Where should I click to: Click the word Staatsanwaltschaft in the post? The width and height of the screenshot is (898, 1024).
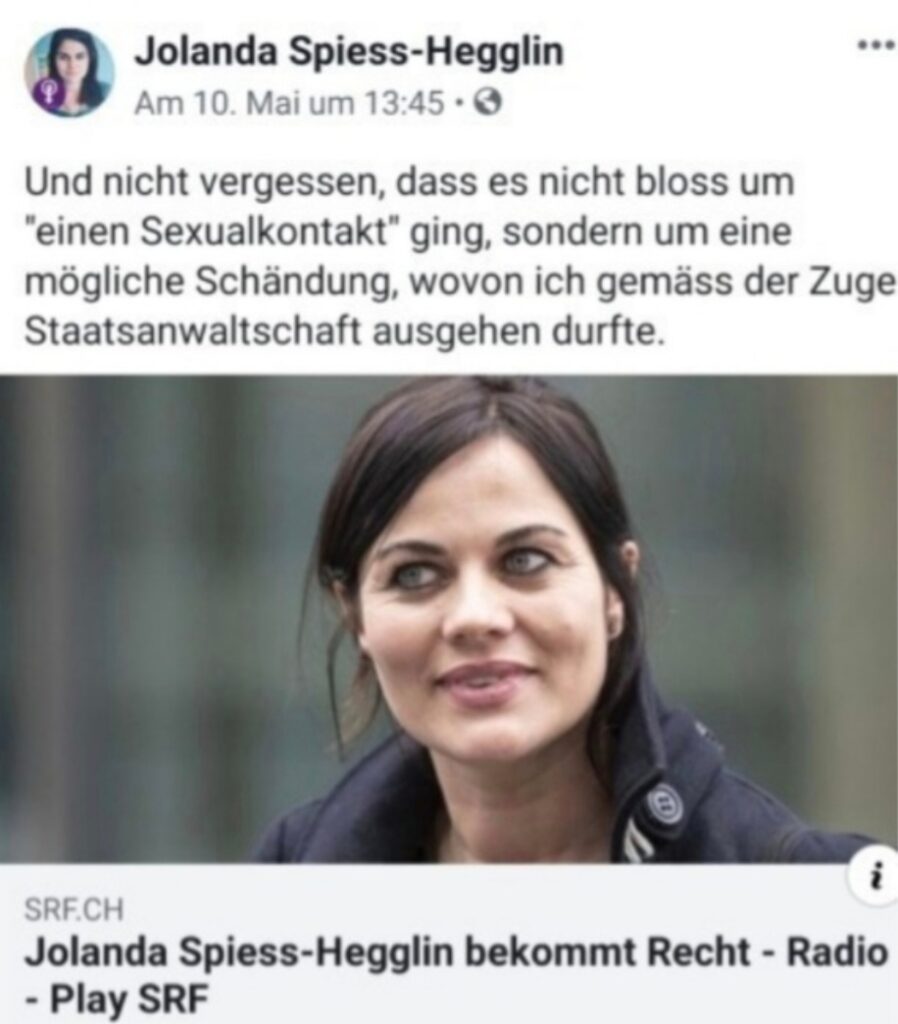193,331
